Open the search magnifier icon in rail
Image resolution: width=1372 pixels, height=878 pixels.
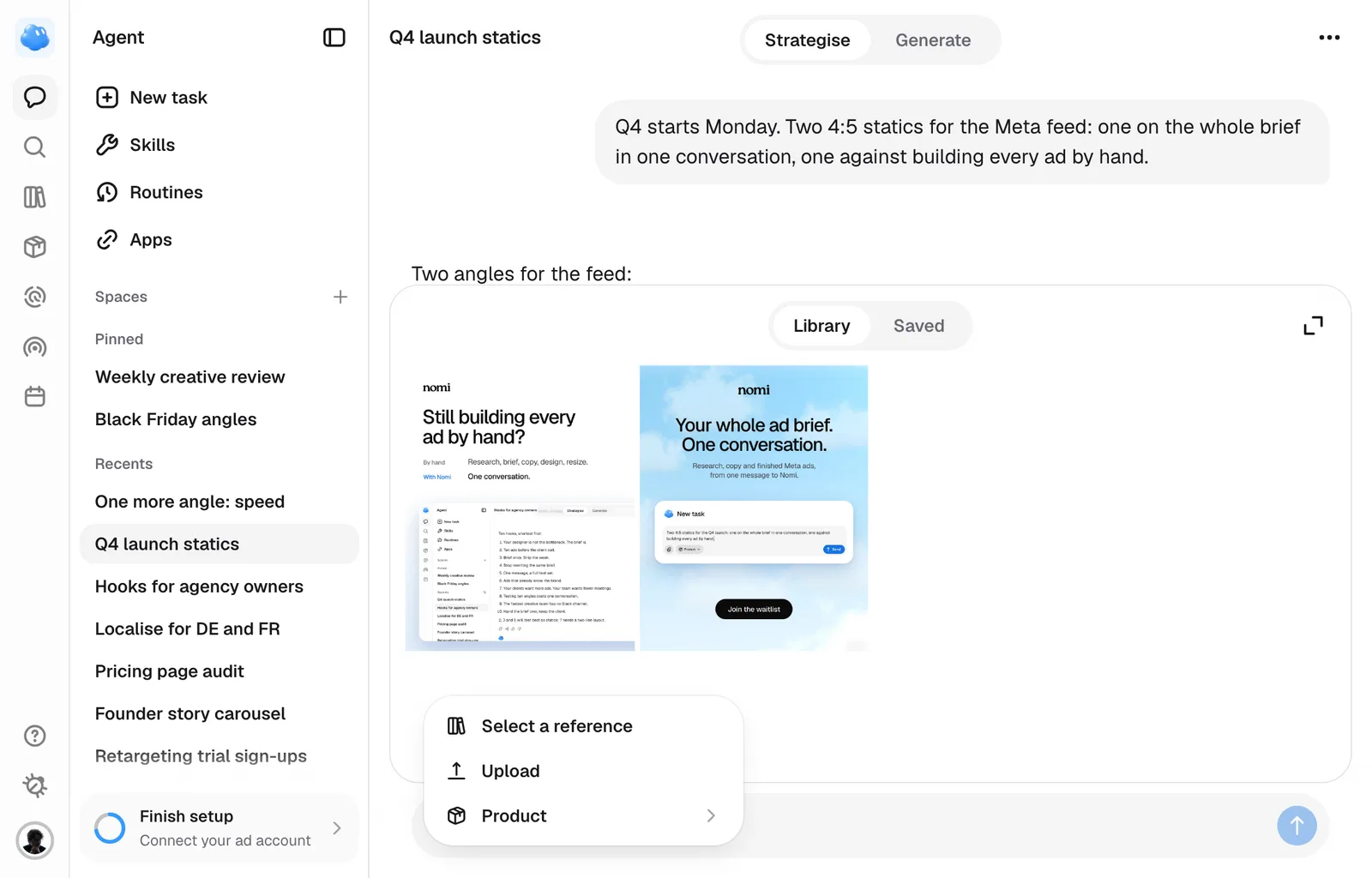pos(35,147)
